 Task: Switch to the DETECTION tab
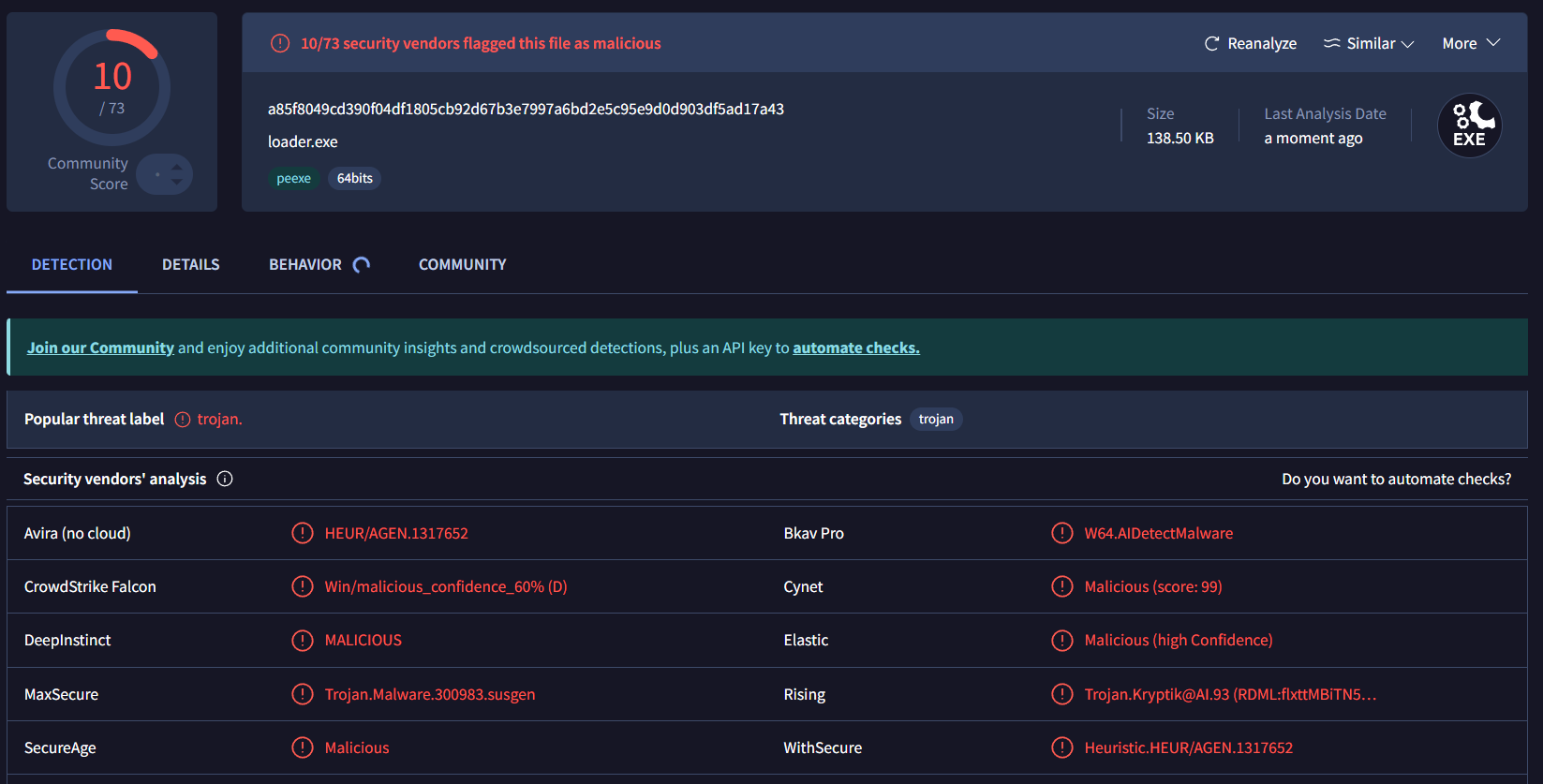tap(72, 265)
